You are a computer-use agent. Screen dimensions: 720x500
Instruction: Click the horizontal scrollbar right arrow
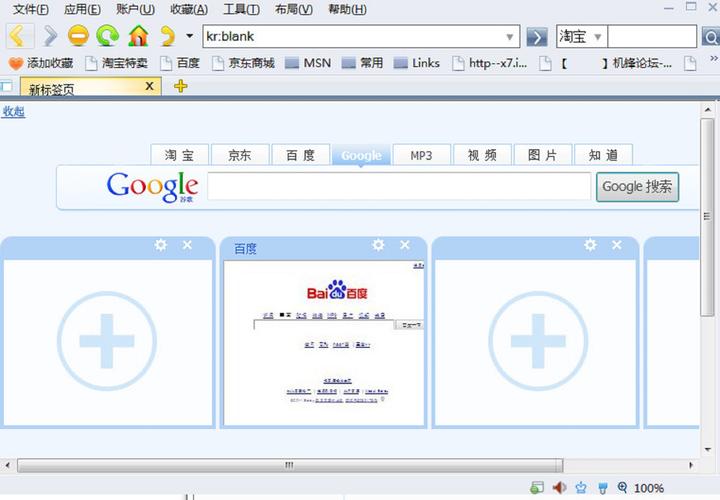[x=691, y=465]
